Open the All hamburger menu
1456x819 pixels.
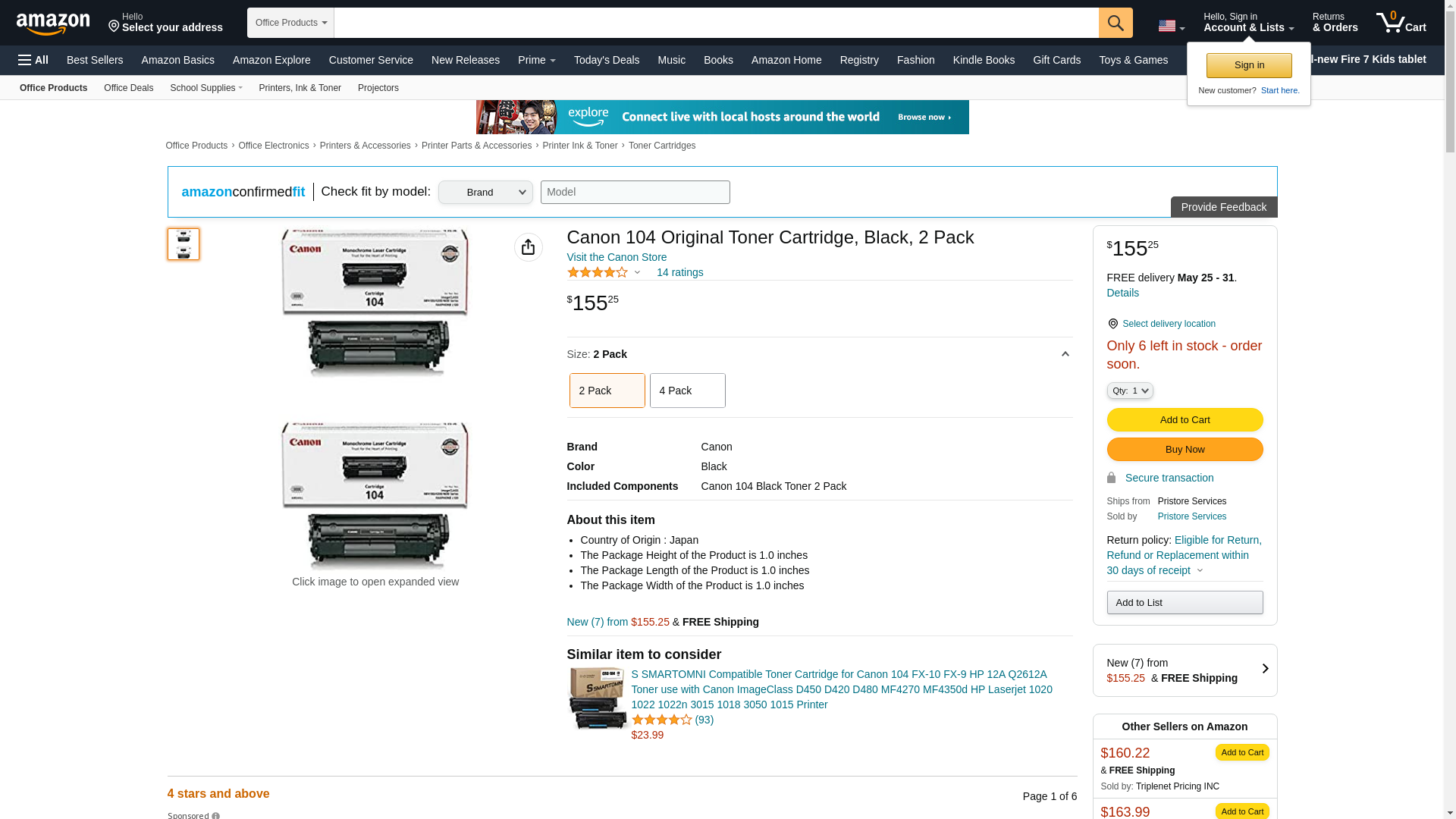click(x=33, y=60)
